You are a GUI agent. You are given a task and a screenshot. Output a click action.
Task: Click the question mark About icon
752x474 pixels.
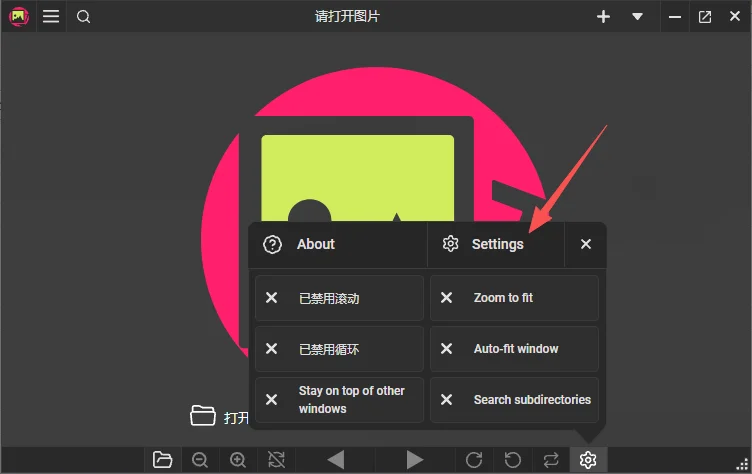272,244
